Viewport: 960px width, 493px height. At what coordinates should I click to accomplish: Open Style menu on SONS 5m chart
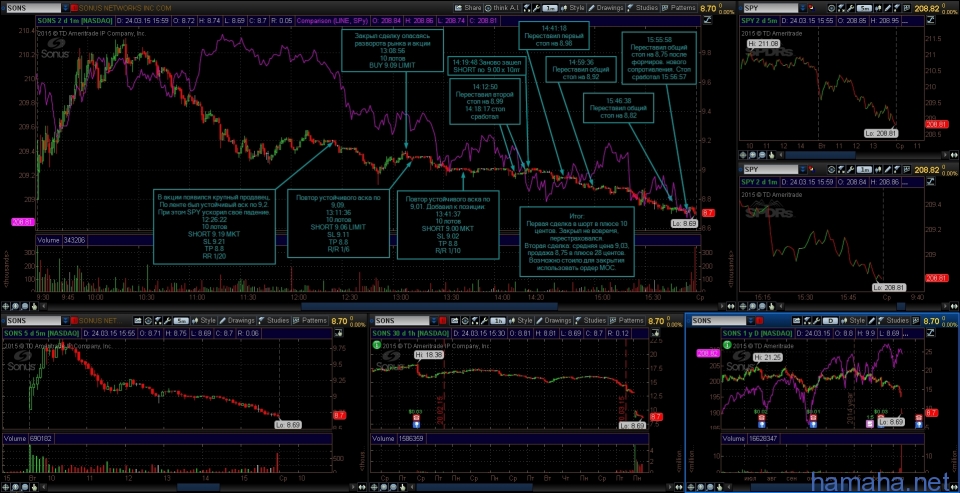tap(204, 320)
